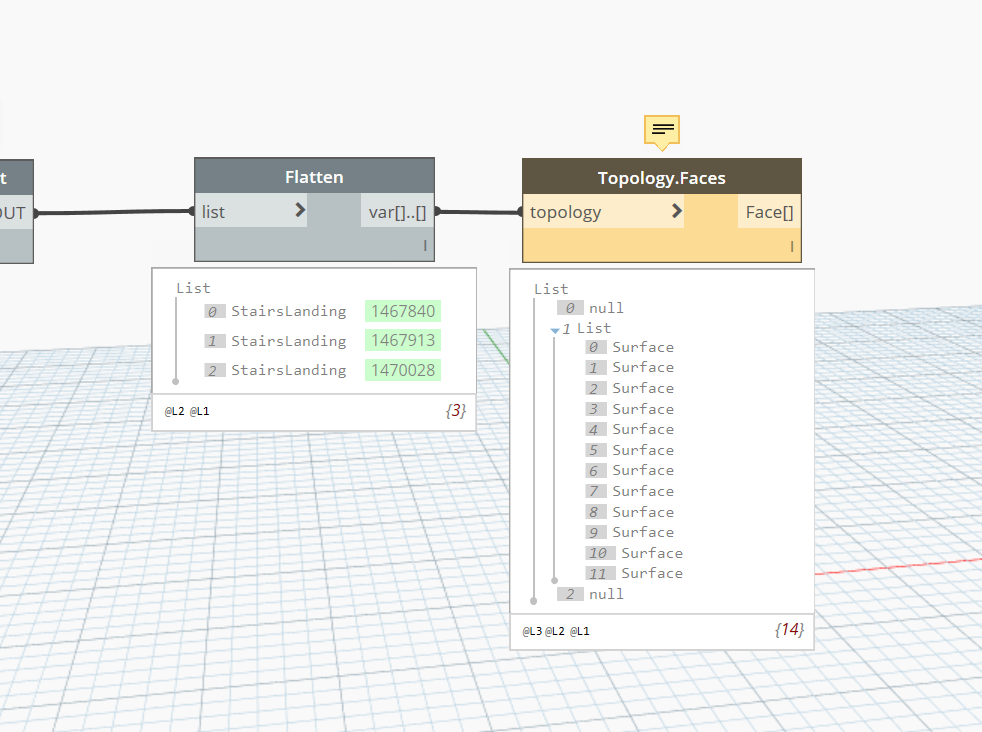This screenshot has height=732, width=982.
Task: Click the {14} item count
Action: point(789,629)
